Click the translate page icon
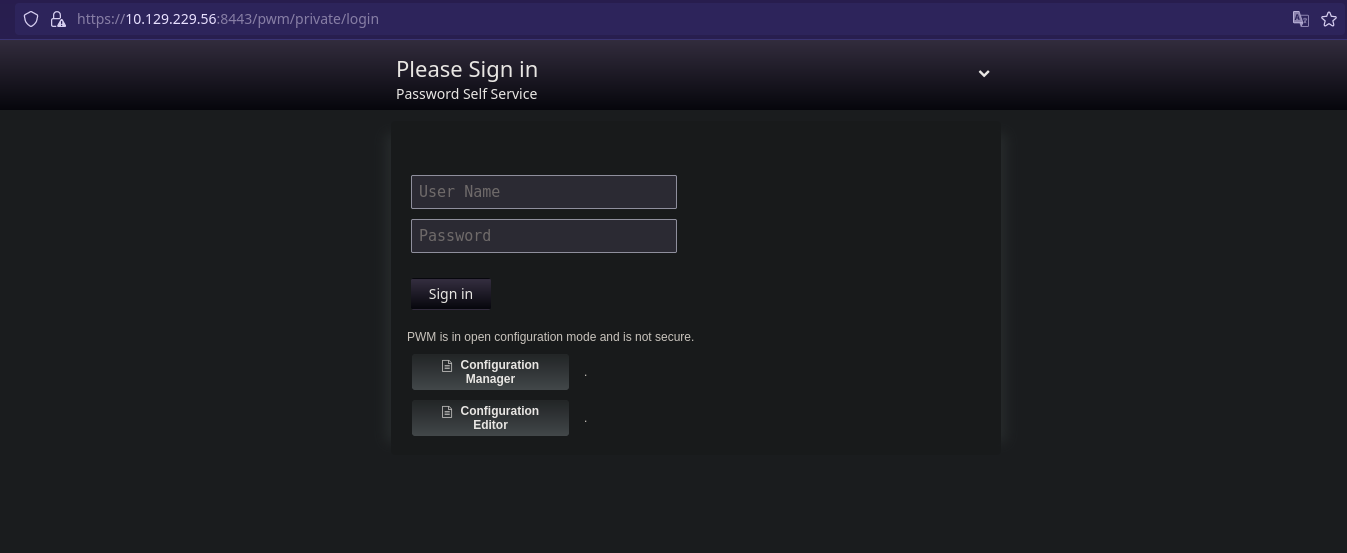Viewport: 1347px width, 553px height. tap(1301, 19)
